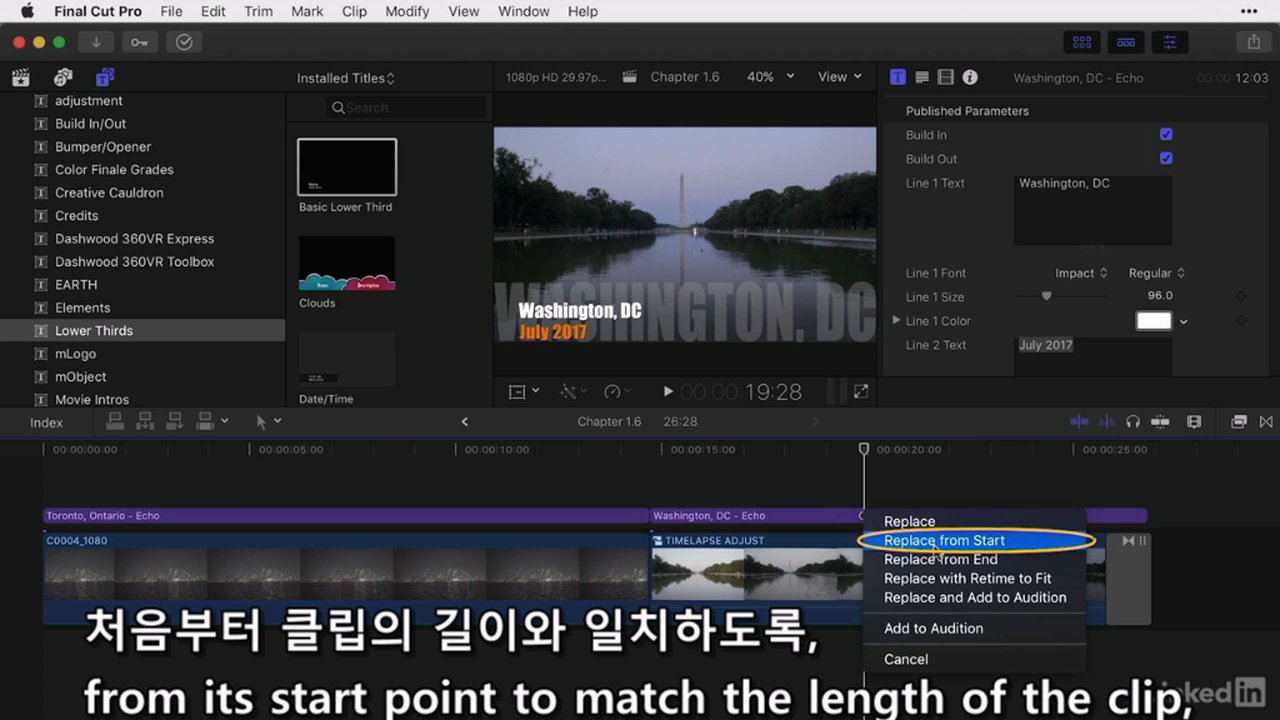
Task: Open the Regular font style dropdown
Action: pyautogui.click(x=1156, y=273)
